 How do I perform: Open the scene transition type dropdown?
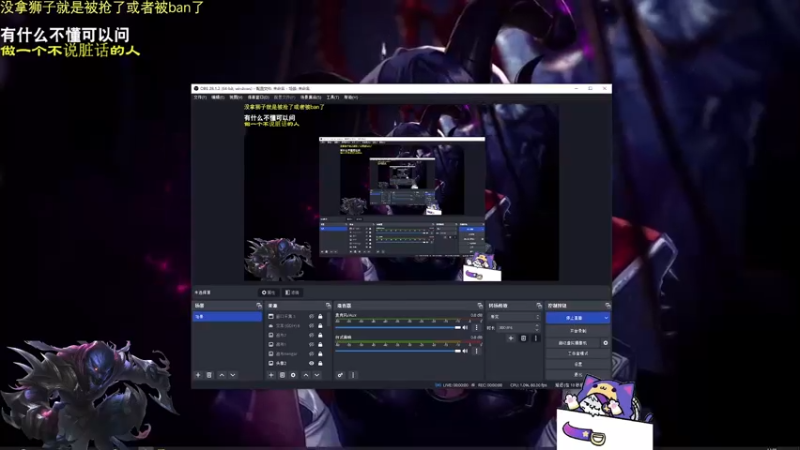click(514, 317)
